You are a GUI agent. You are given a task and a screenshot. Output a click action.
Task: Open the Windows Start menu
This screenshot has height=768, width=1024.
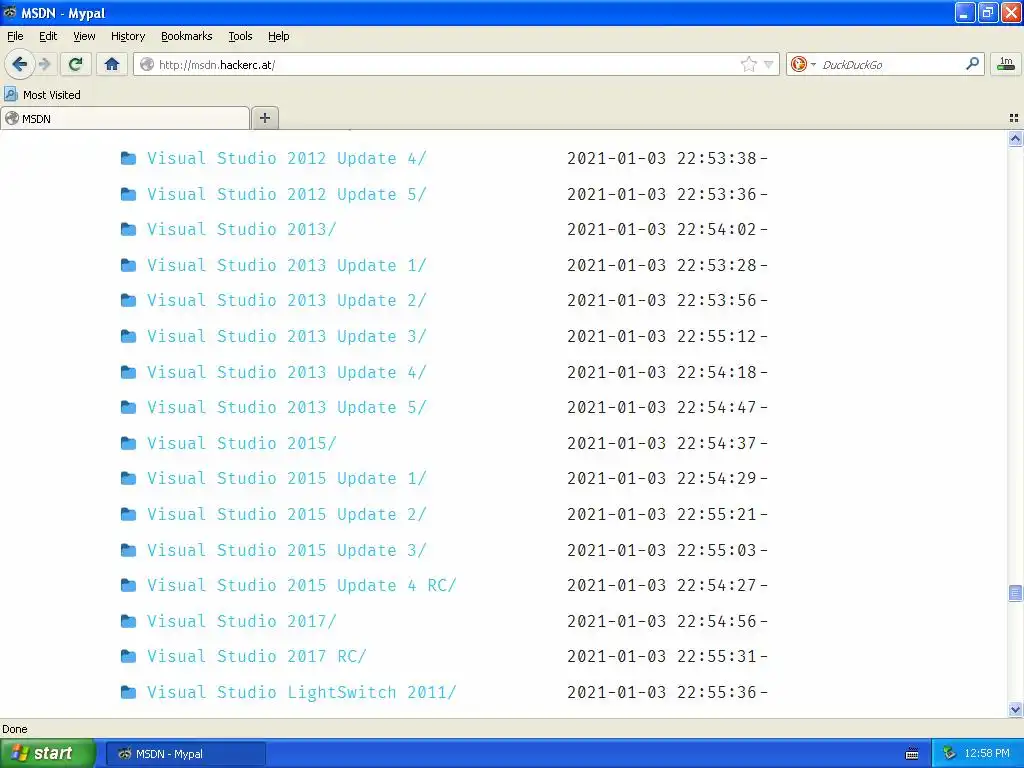tap(47, 753)
